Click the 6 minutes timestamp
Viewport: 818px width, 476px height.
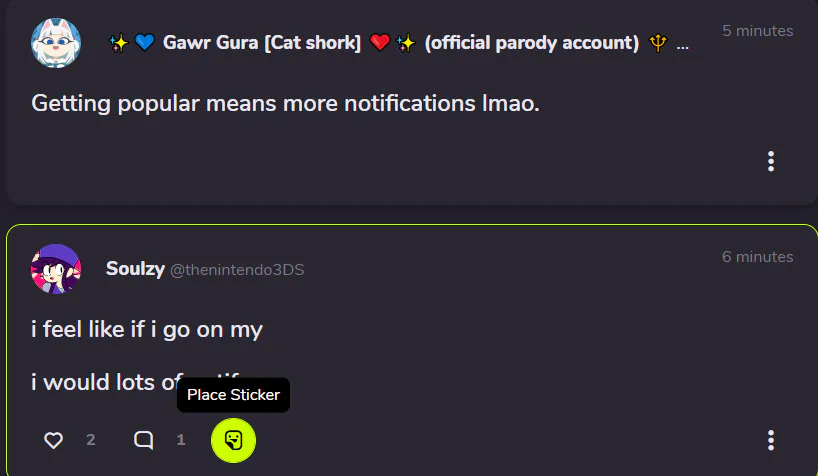coord(757,257)
